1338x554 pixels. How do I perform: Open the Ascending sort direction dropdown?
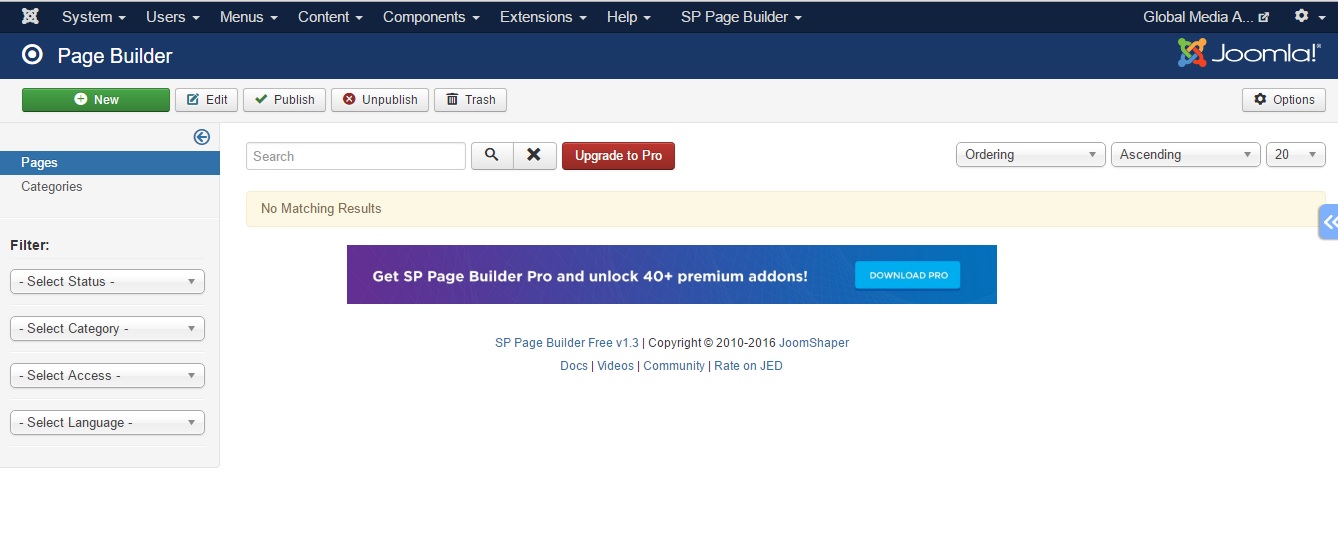[x=1186, y=155]
